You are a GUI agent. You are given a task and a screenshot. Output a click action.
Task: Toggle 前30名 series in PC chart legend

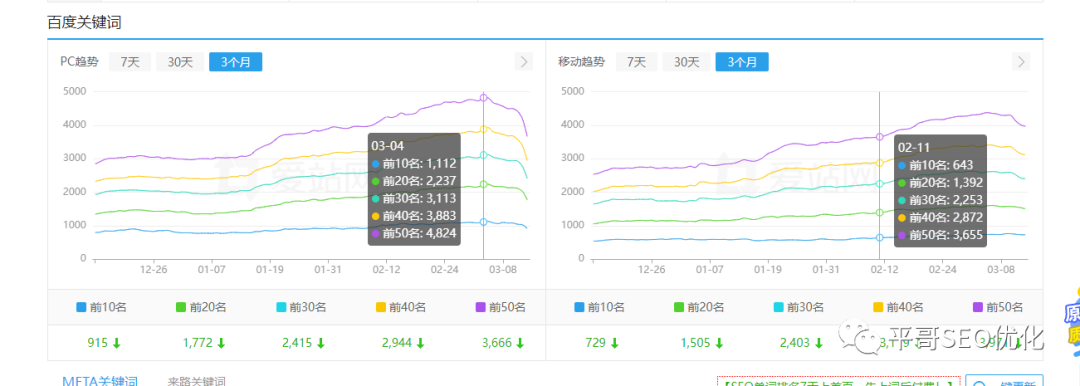pyautogui.click(x=301, y=307)
